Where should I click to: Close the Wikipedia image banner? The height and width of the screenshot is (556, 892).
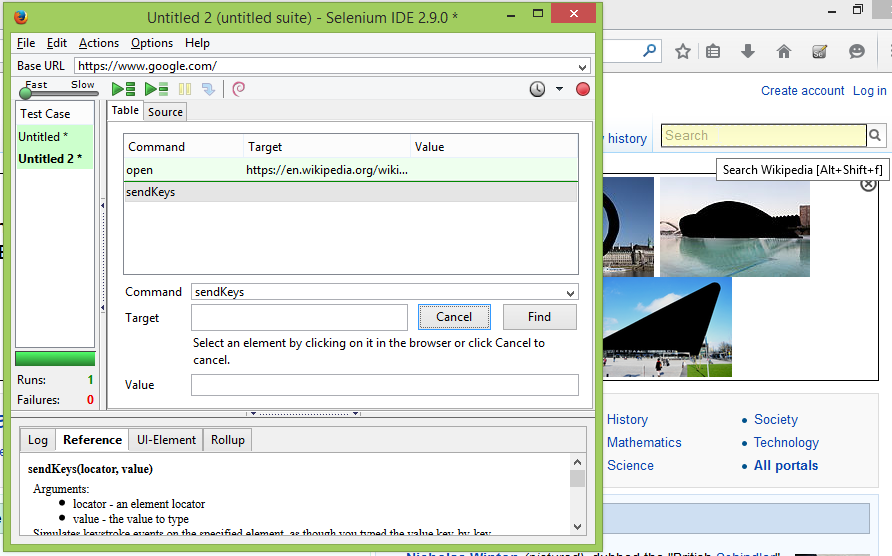(x=868, y=184)
